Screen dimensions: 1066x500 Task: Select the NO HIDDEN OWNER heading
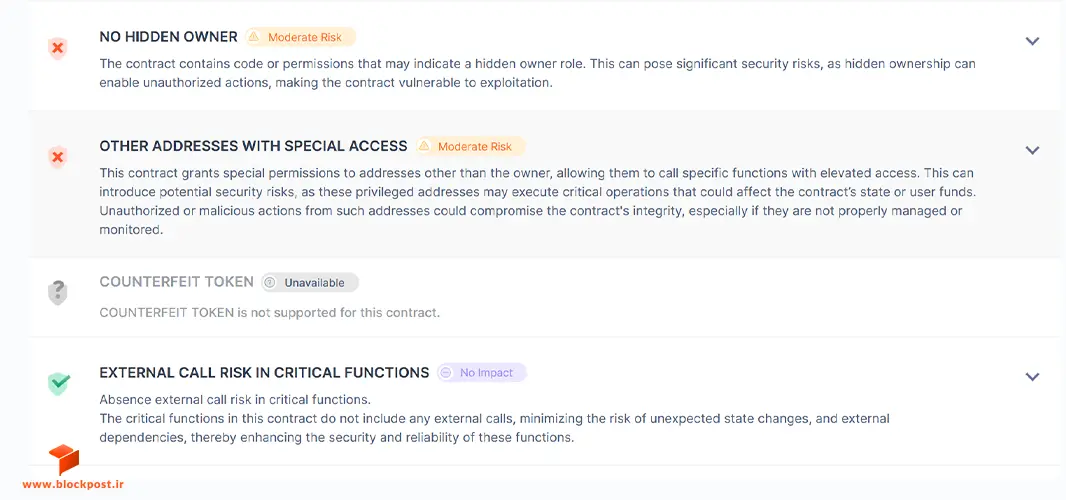pos(169,37)
